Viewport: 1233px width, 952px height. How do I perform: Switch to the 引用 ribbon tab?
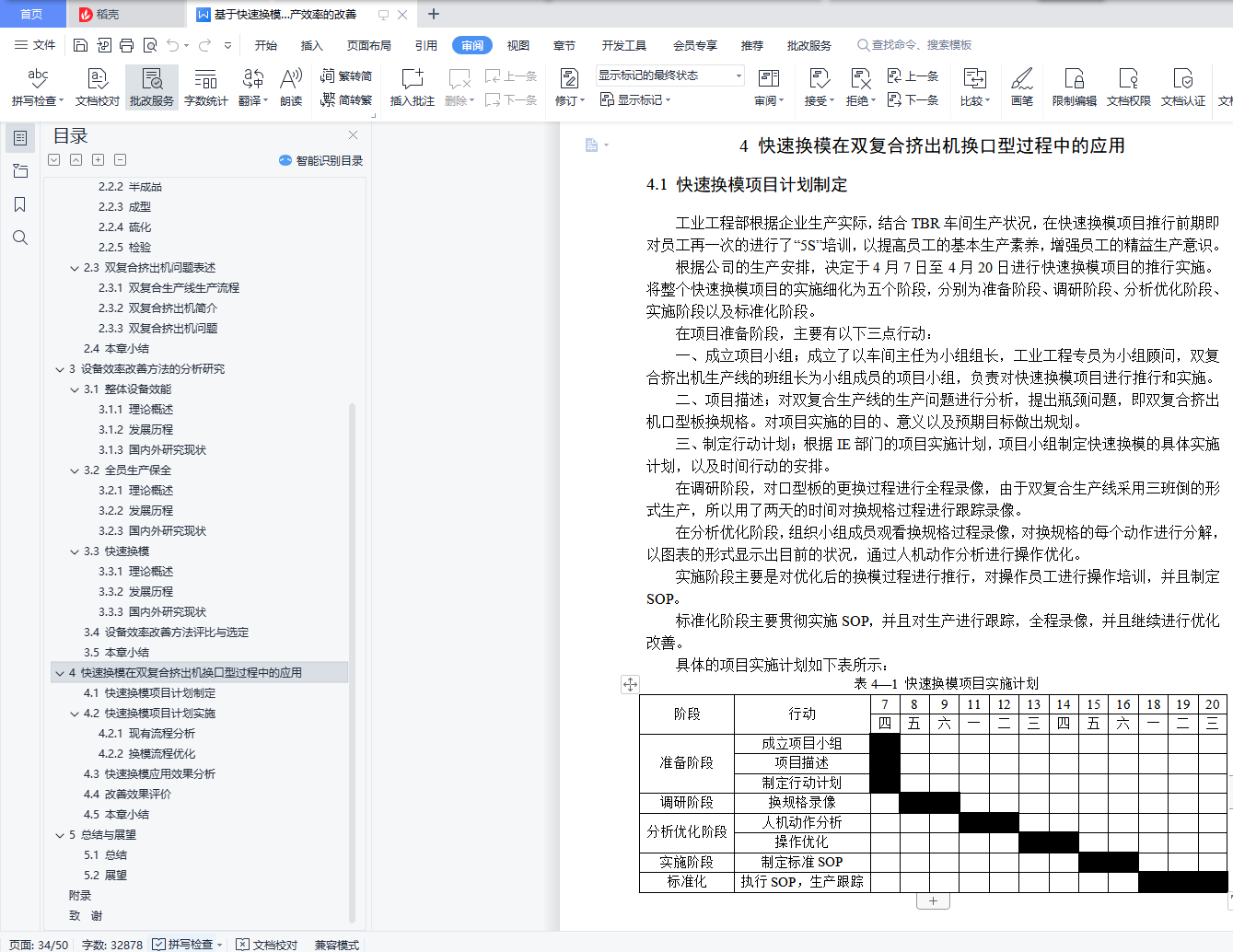click(x=426, y=45)
